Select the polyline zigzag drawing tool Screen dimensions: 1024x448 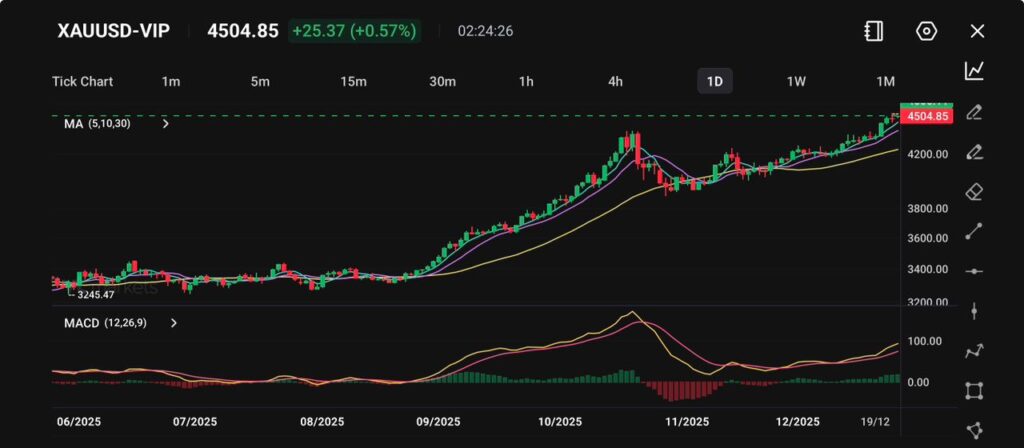coord(974,351)
